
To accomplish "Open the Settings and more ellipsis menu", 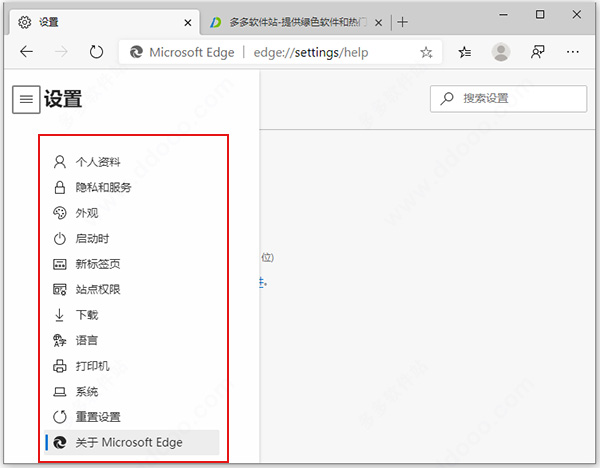I will point(573,52).
